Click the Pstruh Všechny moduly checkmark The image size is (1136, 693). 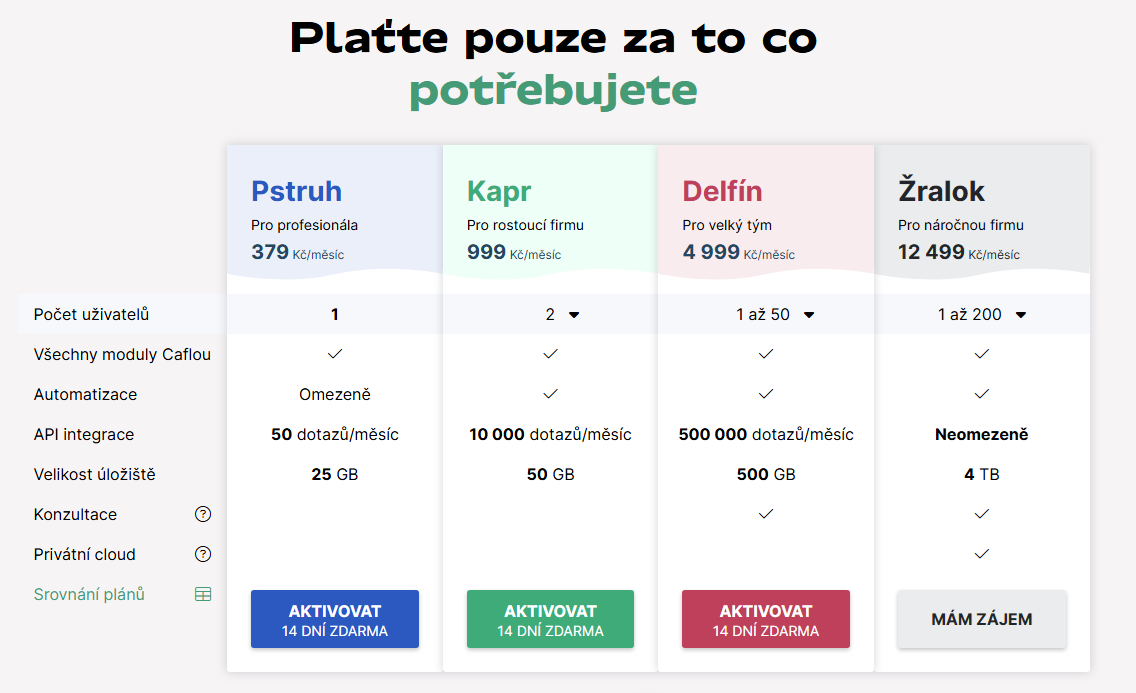pos(335,354)
